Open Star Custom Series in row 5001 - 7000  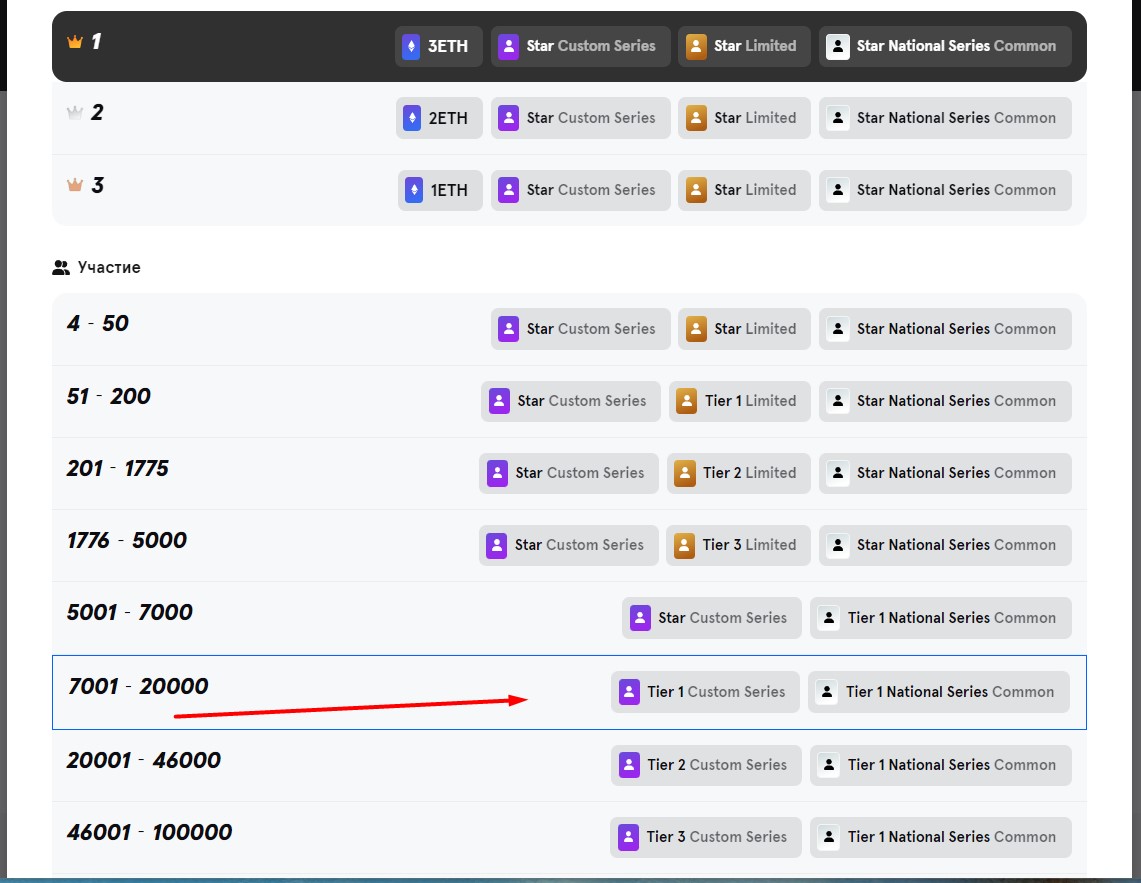tap(712, 618)
